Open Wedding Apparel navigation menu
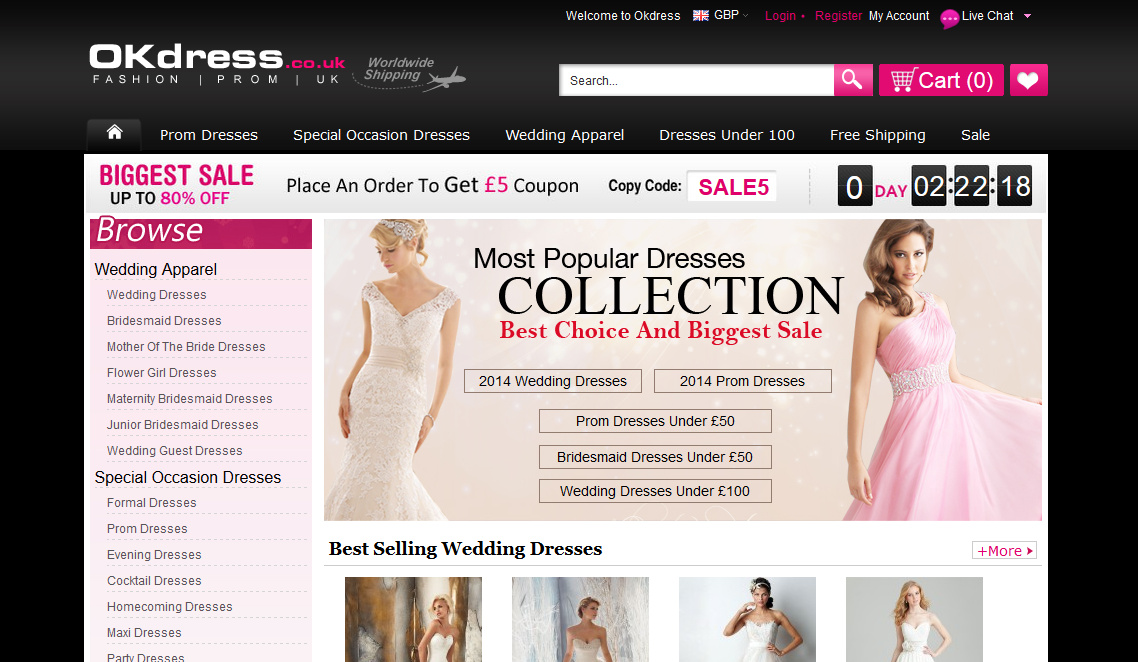 [565, 135]
